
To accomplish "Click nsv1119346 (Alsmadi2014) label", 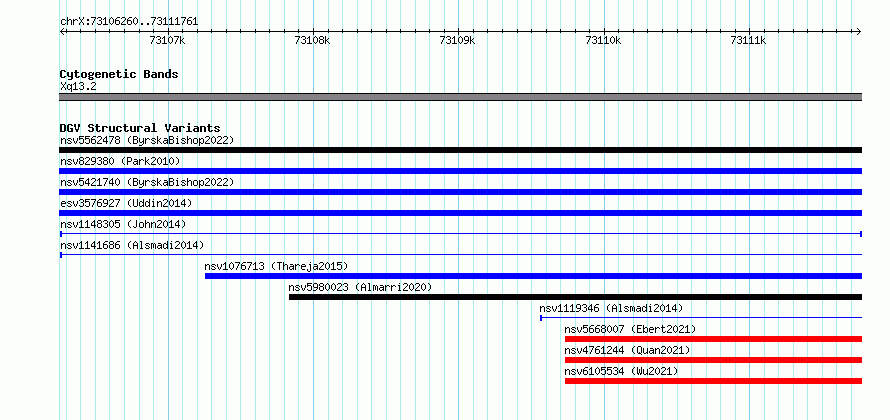I will [x=611, y=308].
